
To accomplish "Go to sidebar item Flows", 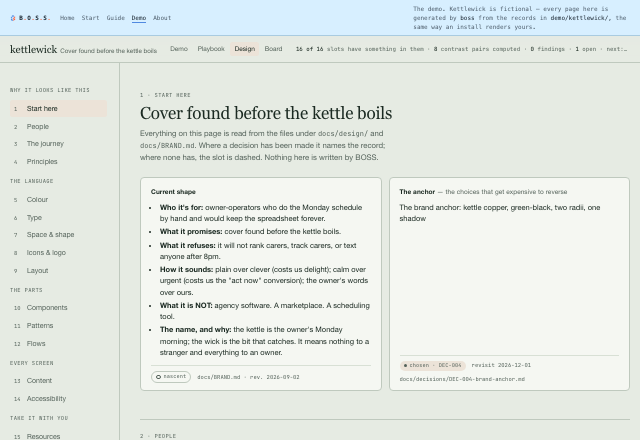I will click(58, 344).
